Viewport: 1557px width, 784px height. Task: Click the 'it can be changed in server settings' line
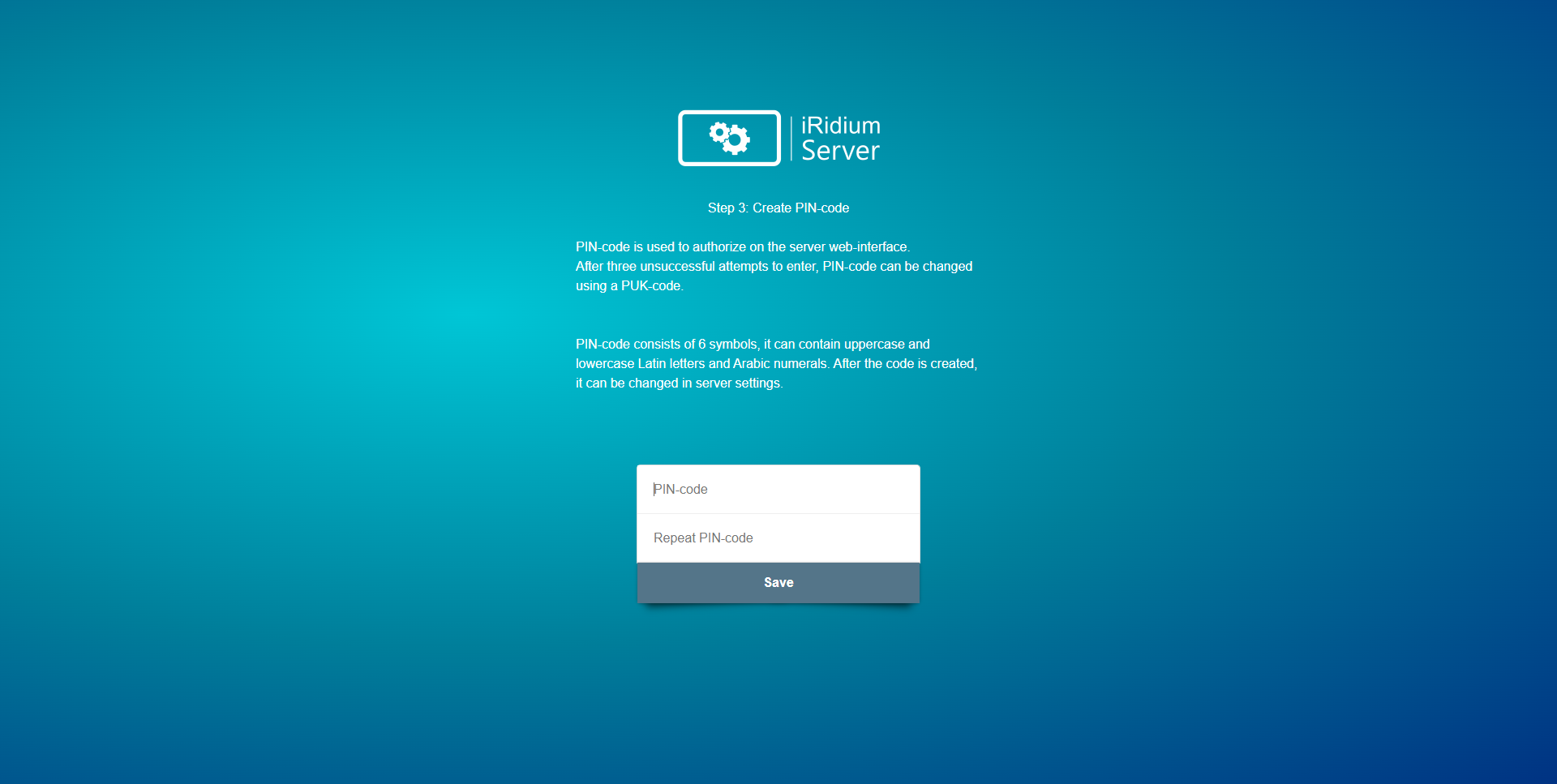[x=680, y=383]
